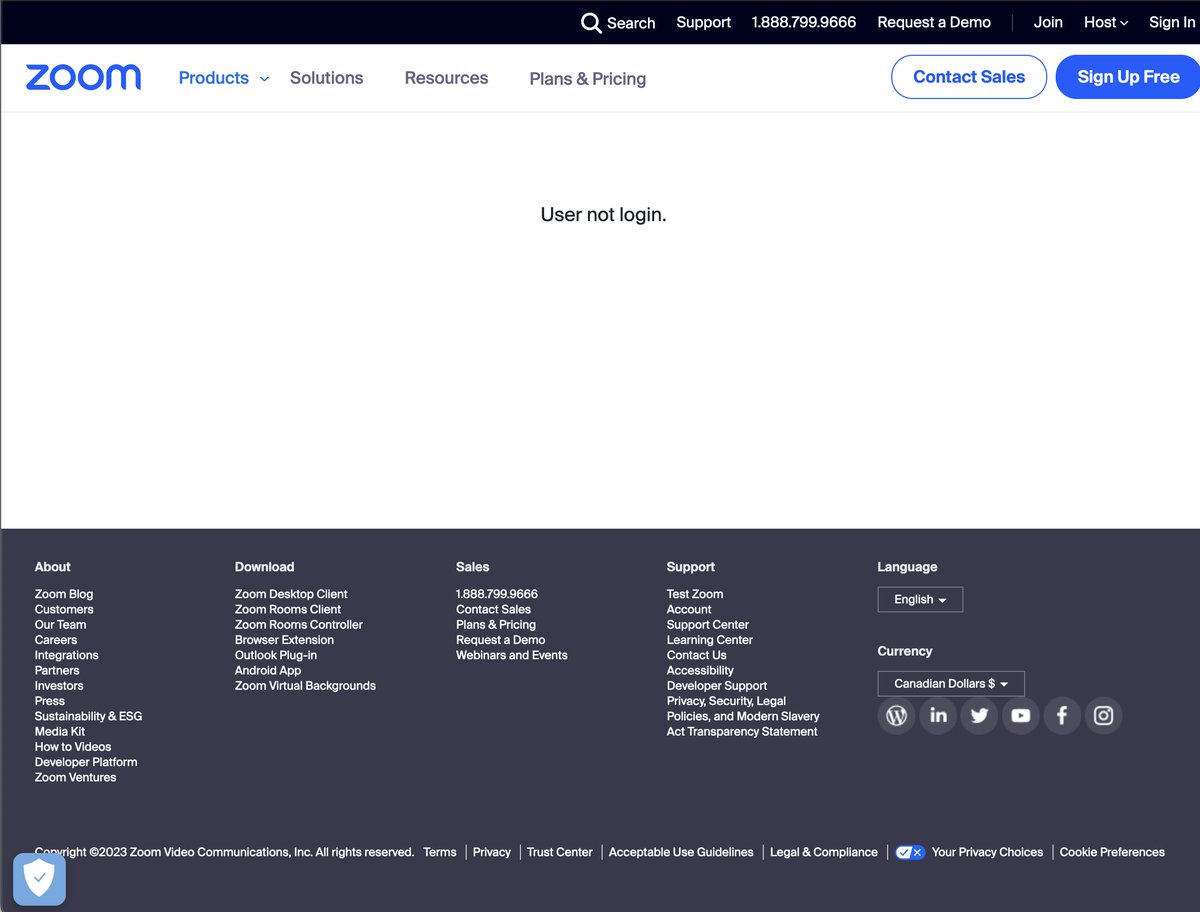Open Browser Extension download link
Image resolution: width=1200 pixels, height=912 pixels.
285,640
